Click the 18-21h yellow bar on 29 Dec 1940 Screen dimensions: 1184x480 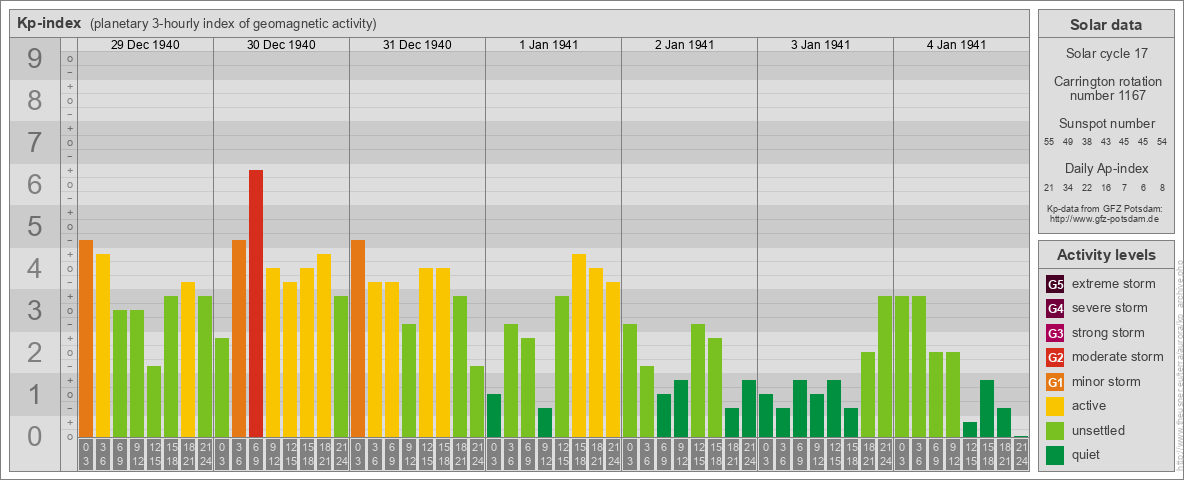click(188, 359)
